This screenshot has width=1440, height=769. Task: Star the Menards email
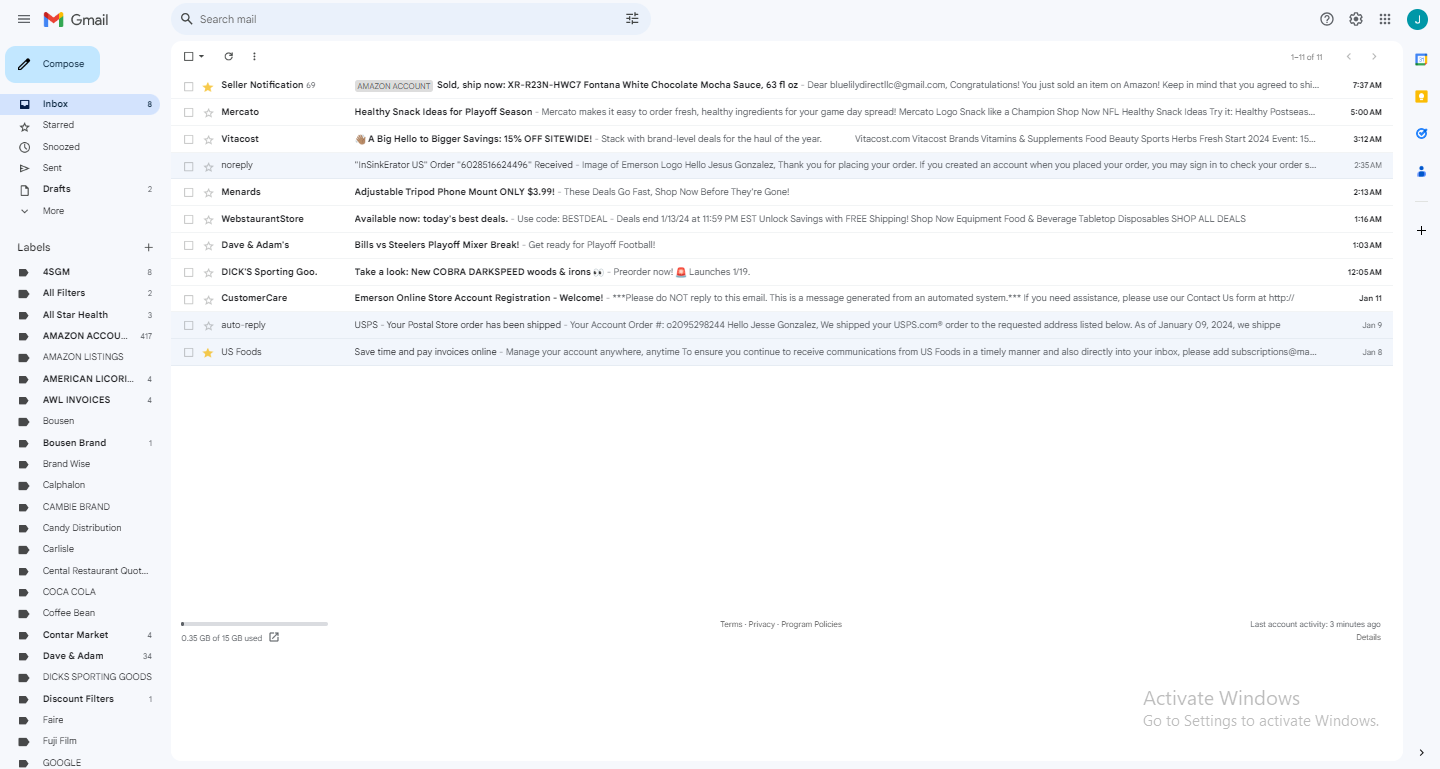point(208,192)
